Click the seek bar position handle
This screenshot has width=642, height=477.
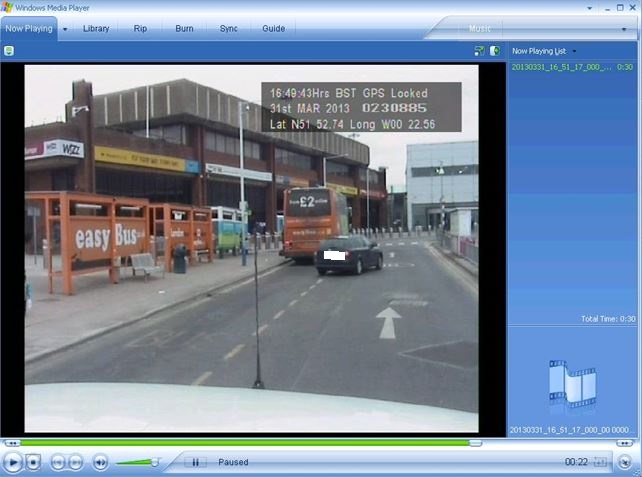(x=475, y=443)
